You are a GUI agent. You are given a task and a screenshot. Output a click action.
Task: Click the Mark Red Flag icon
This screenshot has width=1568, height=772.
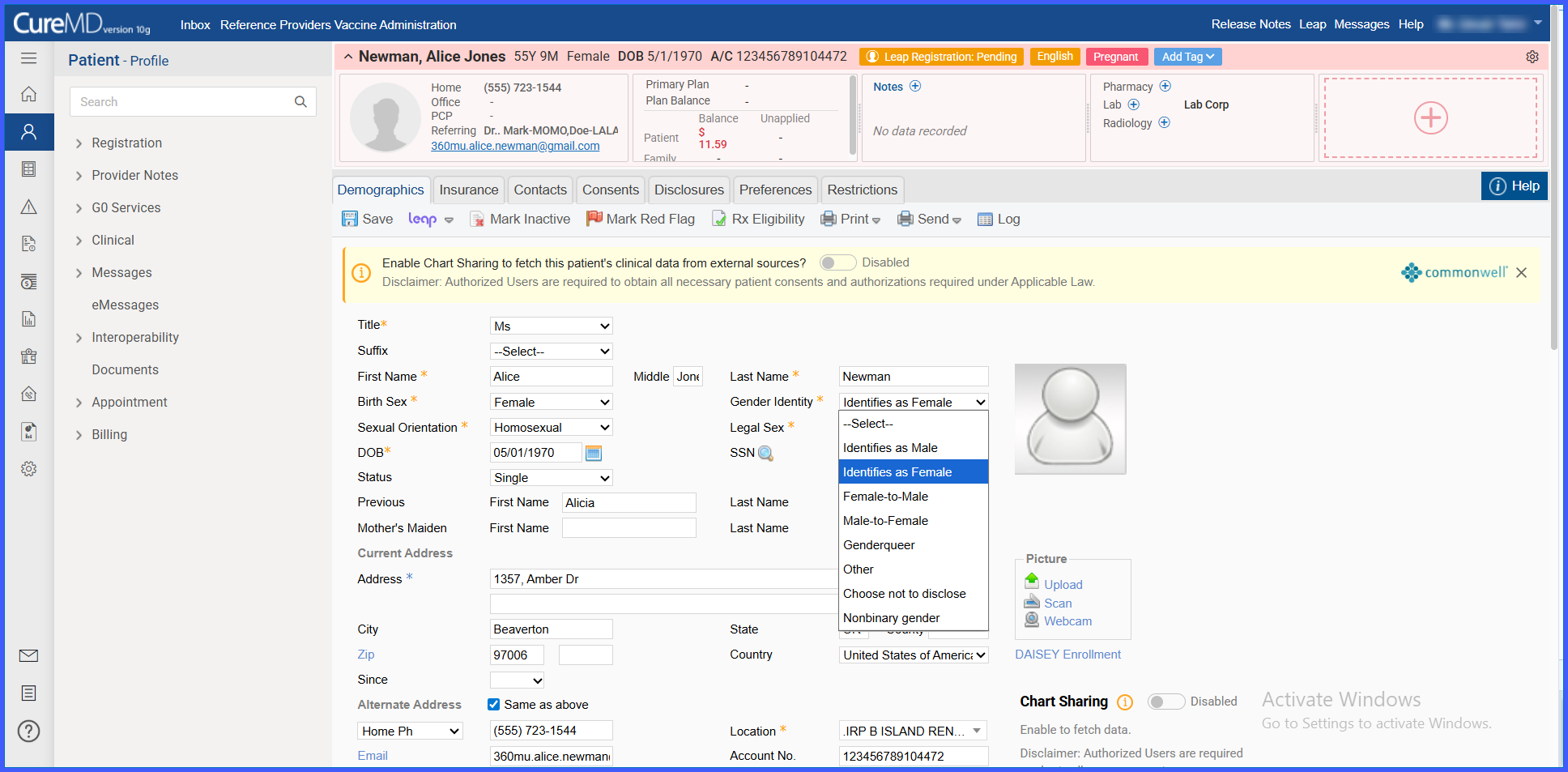[x=594, y=218]
